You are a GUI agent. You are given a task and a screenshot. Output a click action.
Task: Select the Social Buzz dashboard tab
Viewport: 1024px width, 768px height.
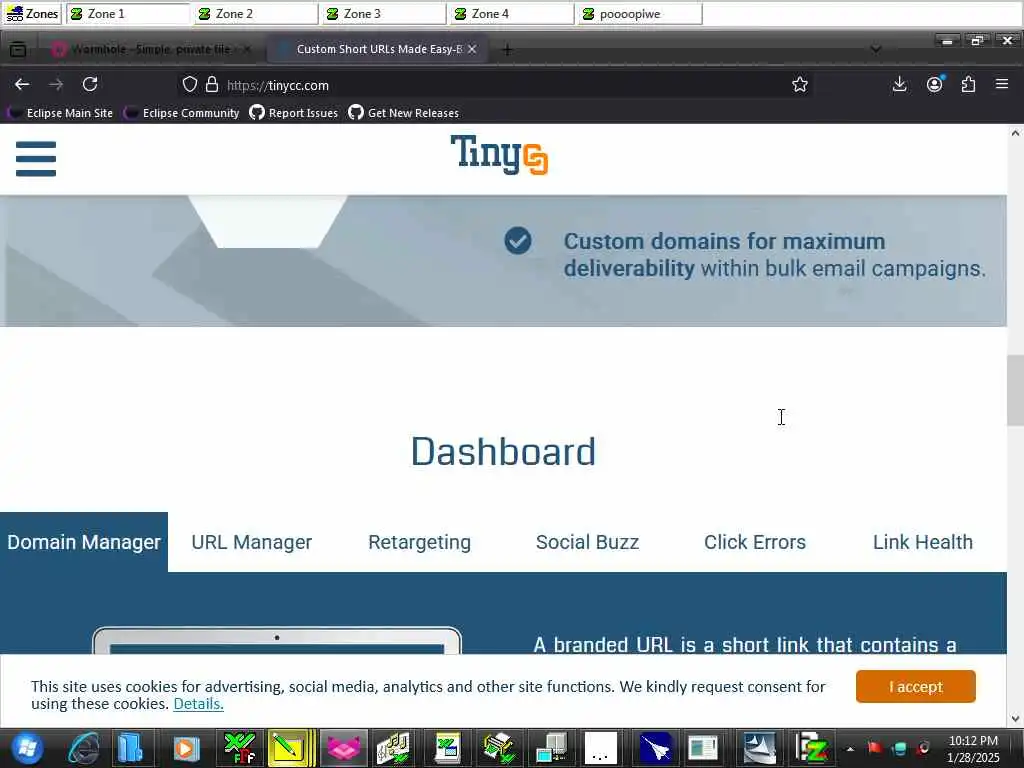pyautogui.click(x=587, y=542)
